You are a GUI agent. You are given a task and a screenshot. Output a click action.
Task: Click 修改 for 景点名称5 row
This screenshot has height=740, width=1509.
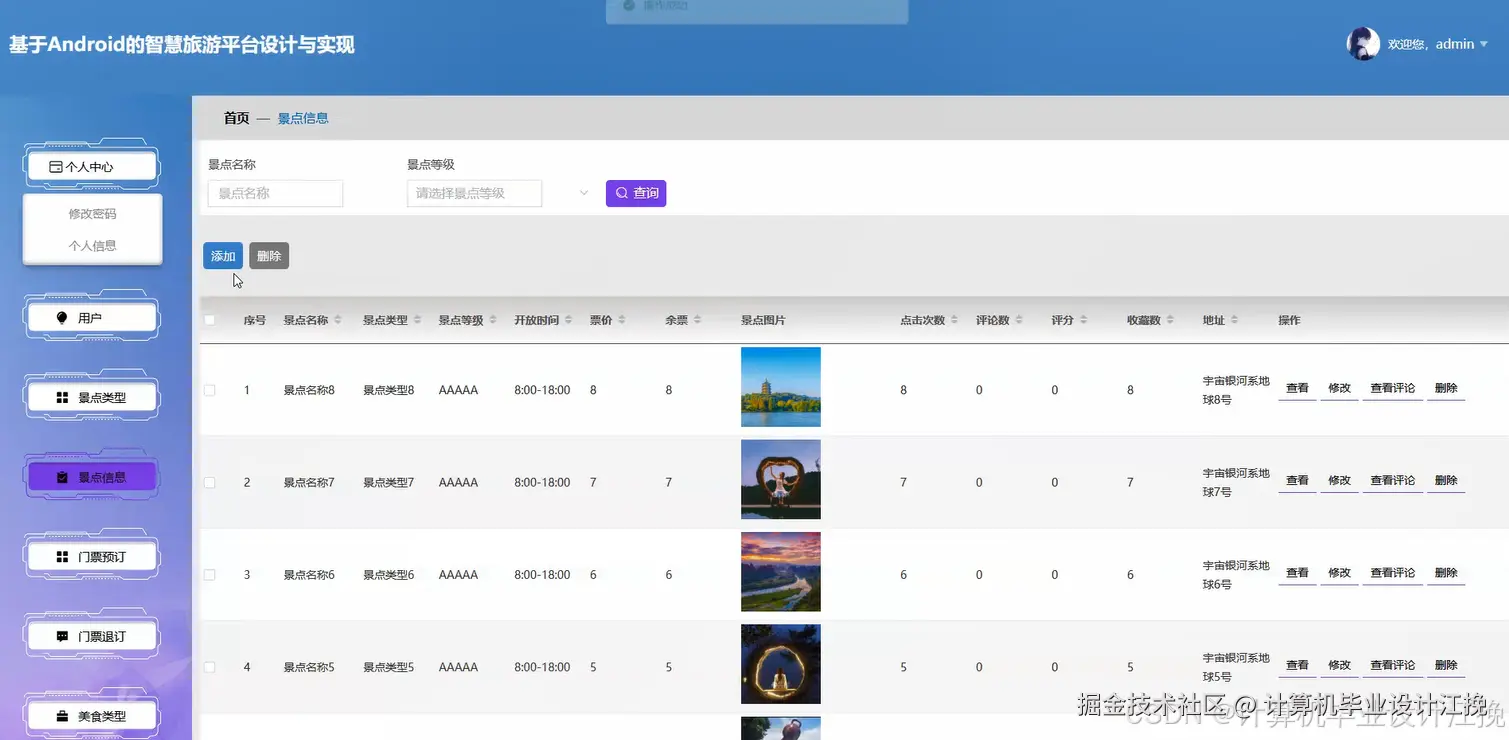(1339, 665)
